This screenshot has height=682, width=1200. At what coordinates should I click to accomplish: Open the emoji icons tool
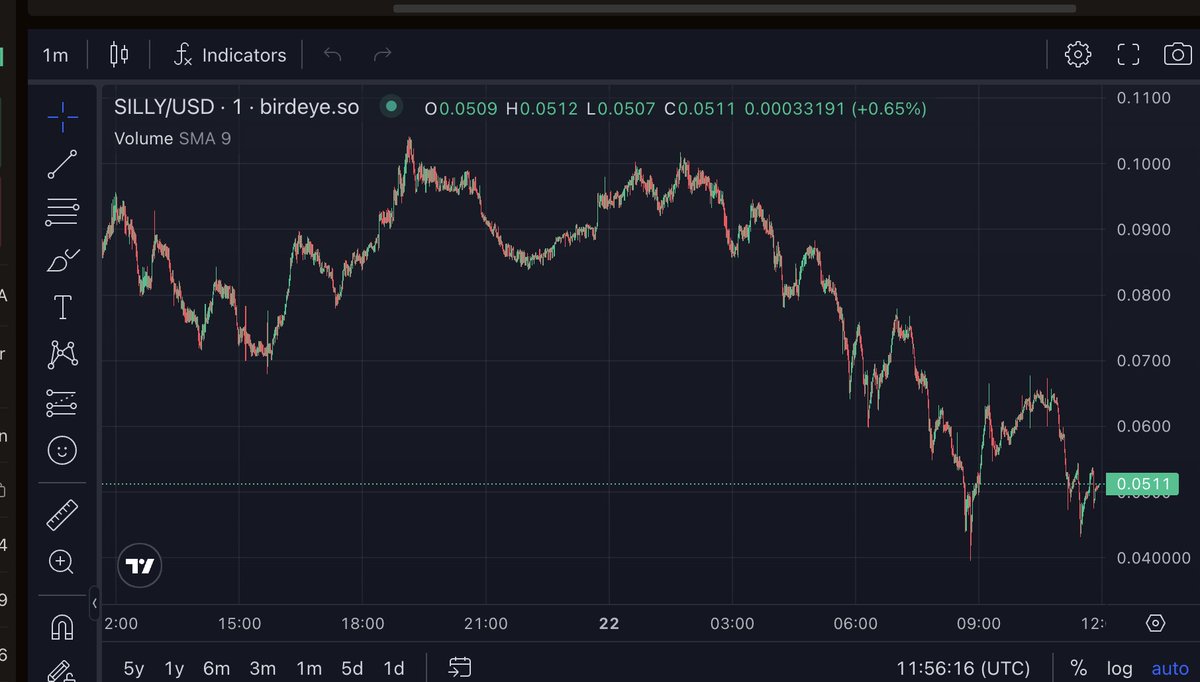[62, 452]
